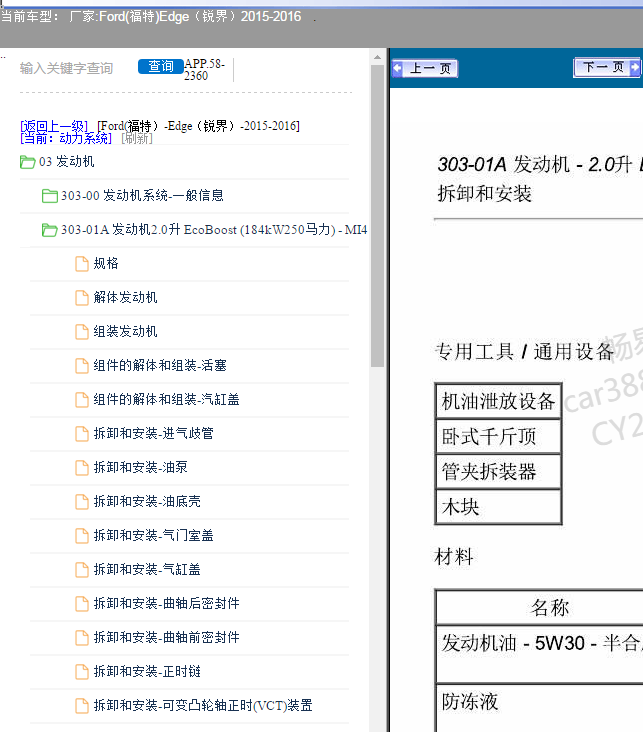Screen dimensions: 643x732
Task: Open 拆卸和安装-正时链 page
Action: [147, 671]
